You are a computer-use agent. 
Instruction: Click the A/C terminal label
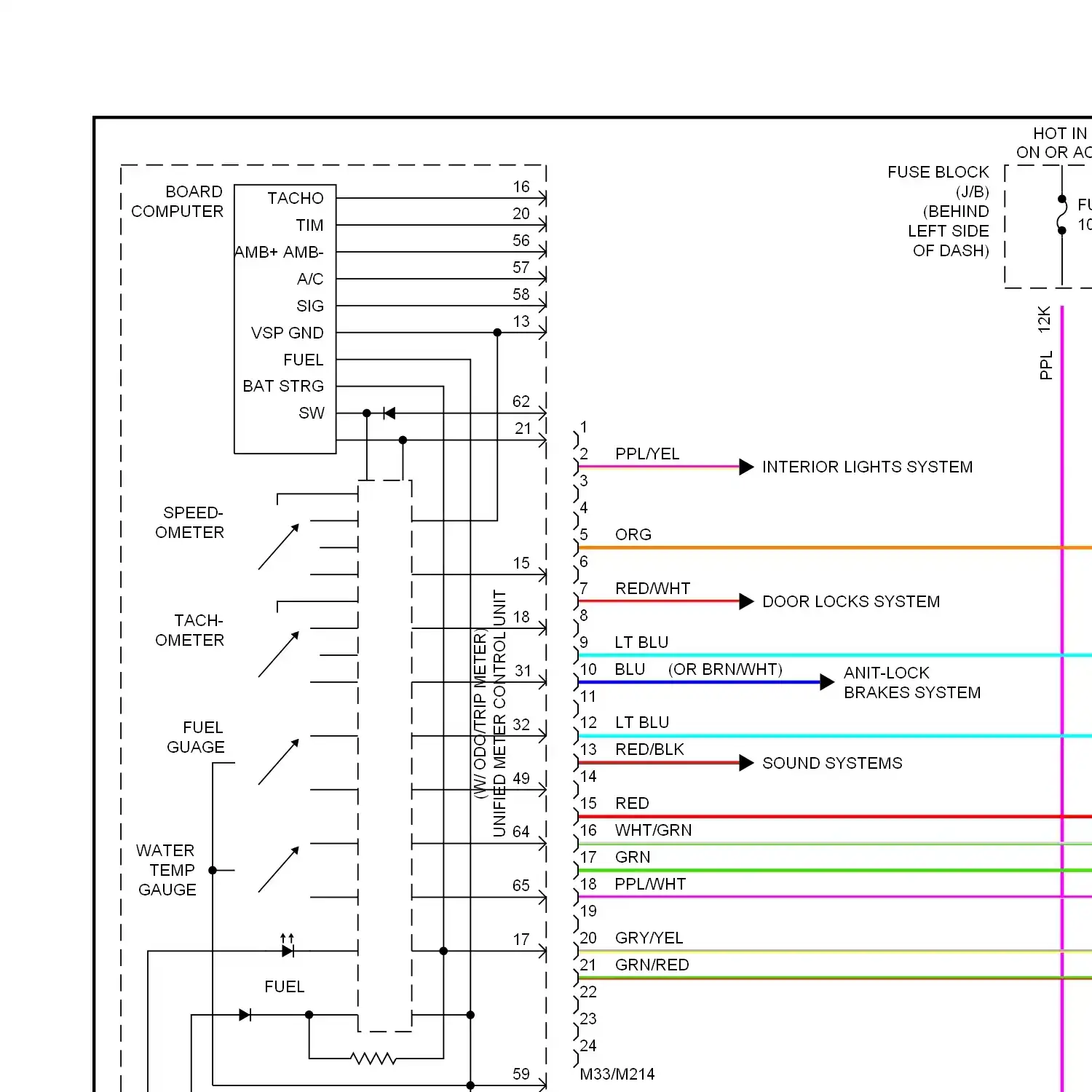point(310,279)
